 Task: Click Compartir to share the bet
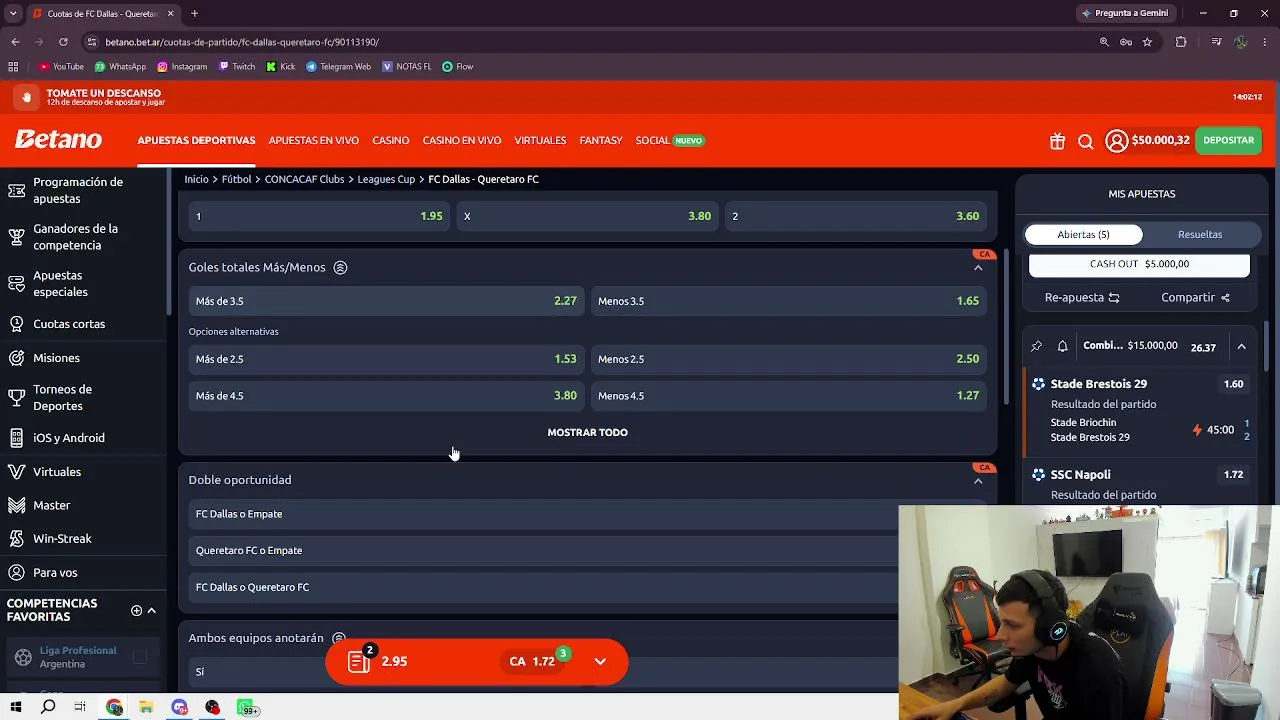pyautogui.click(x=1195, y=298)
